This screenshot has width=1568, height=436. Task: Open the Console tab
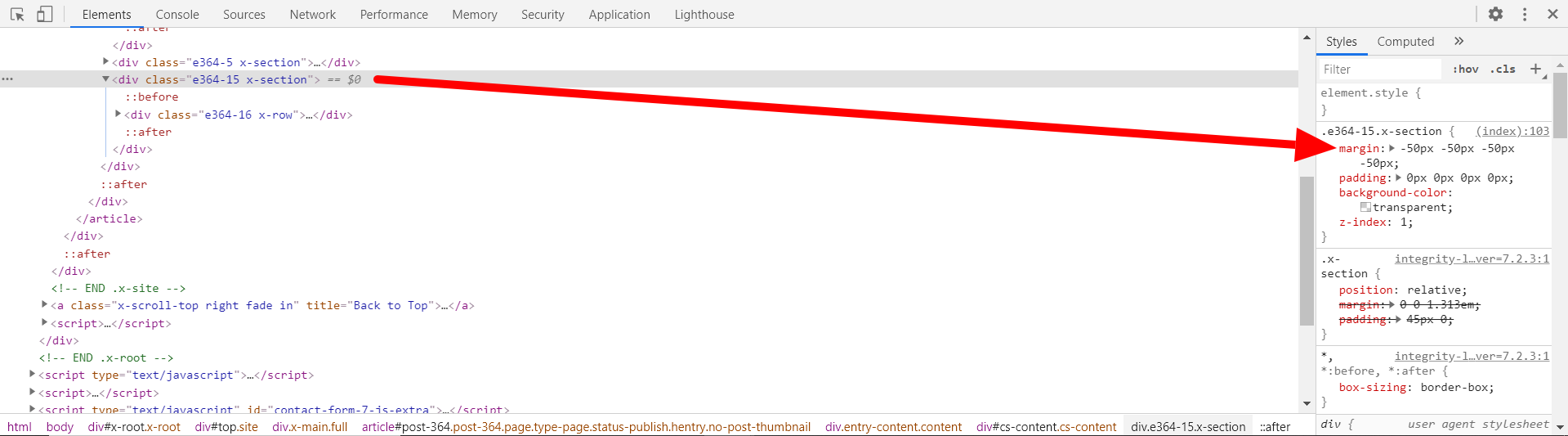[177, 15]
